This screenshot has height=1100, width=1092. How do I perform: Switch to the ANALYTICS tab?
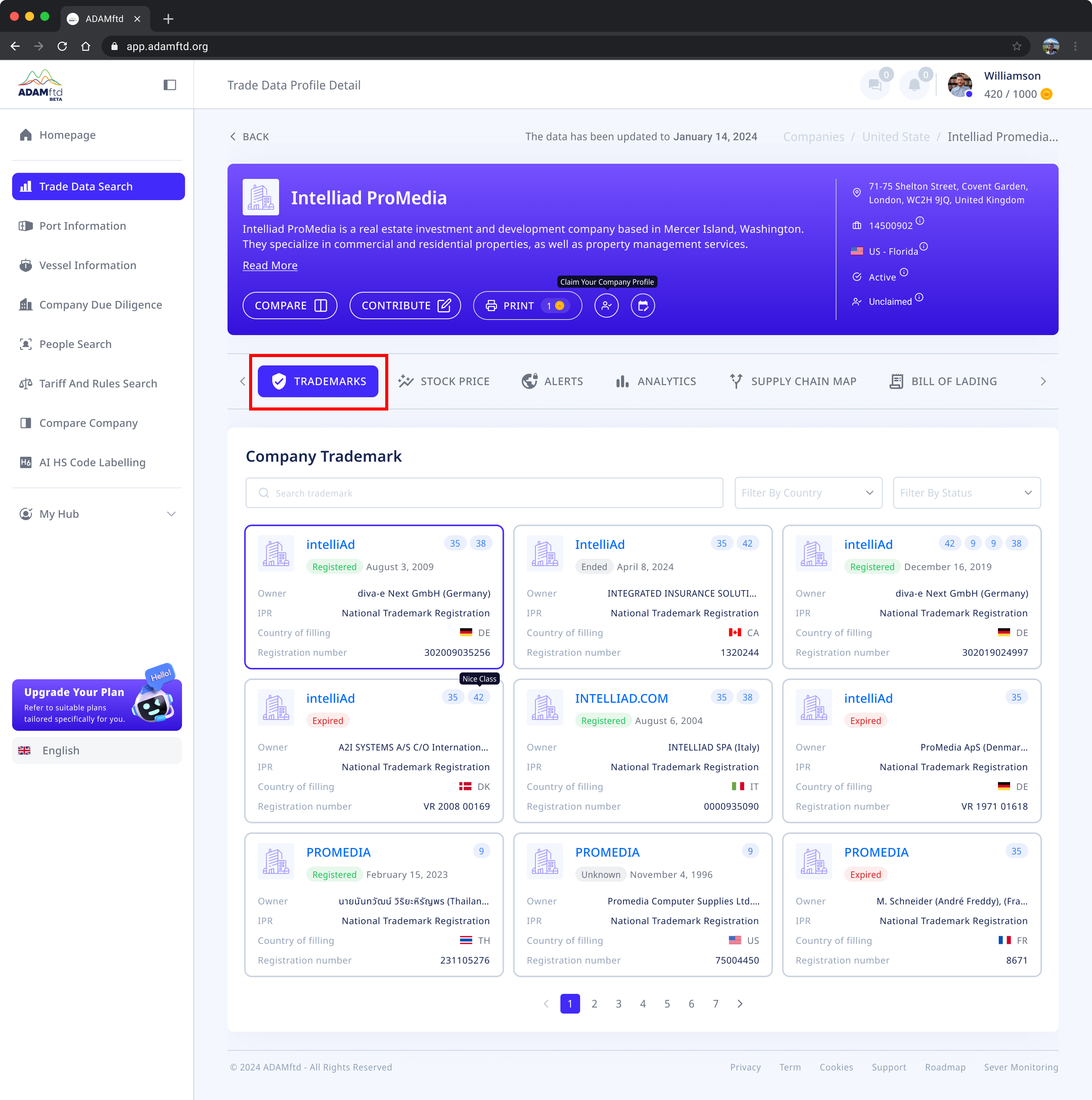[656, 381]
